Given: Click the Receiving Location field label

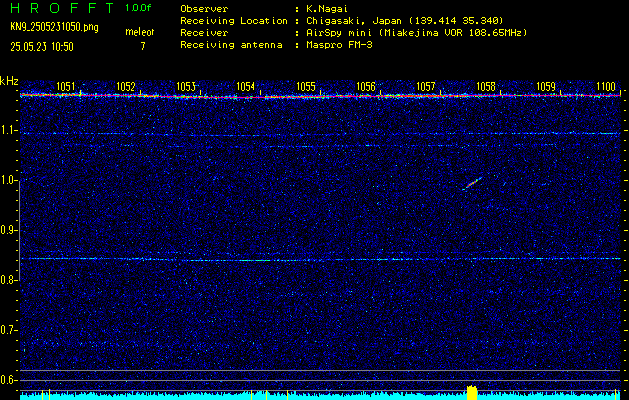Looking at the screenshot, I should pos(234,21).
